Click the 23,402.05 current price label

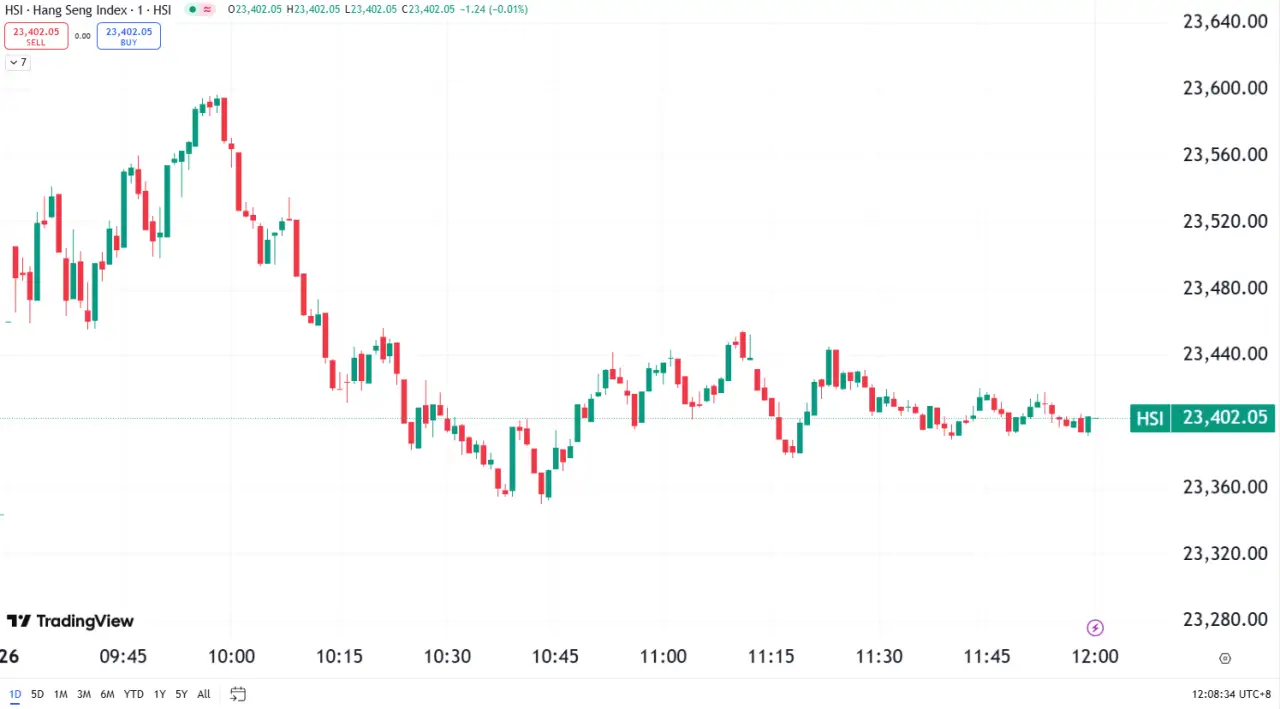tap(1224, 418)
